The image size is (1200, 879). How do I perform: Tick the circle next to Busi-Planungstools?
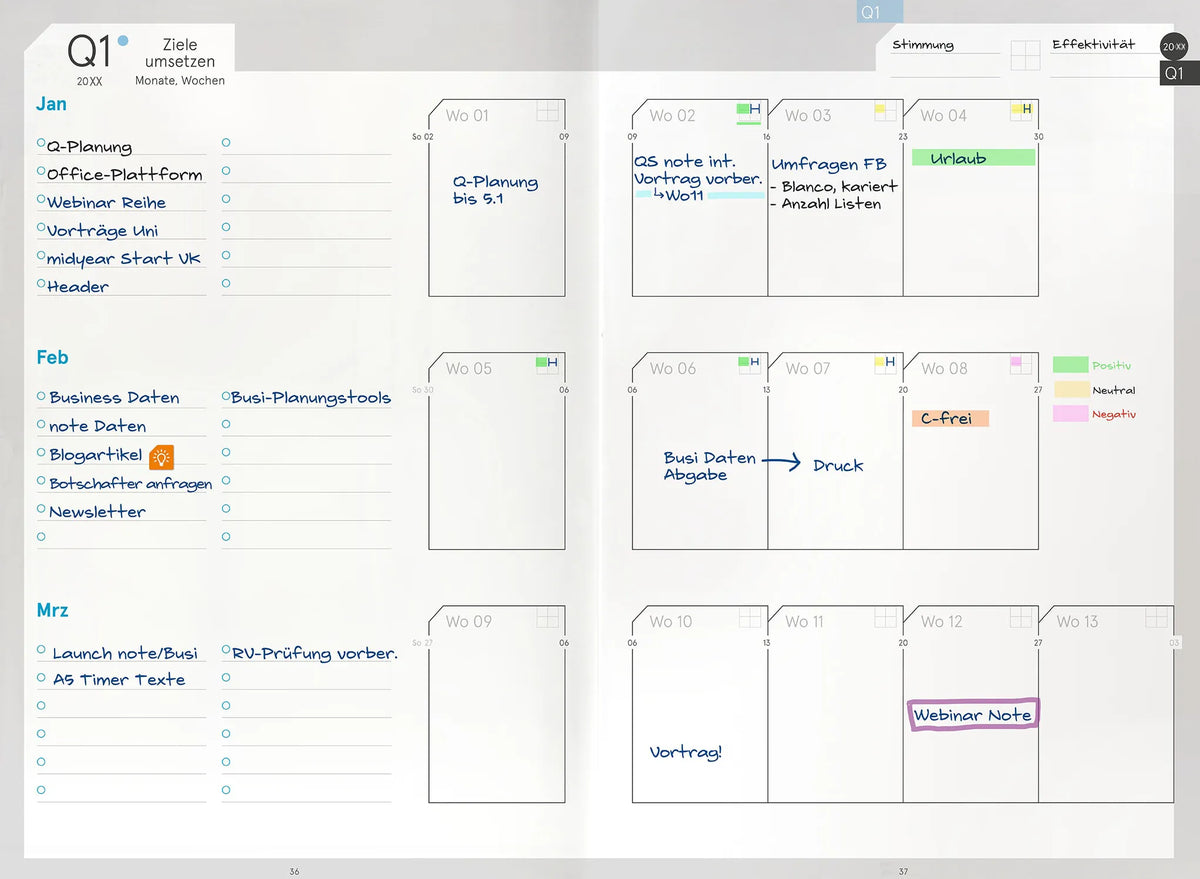pyautogui.click(x=226, y=396)
